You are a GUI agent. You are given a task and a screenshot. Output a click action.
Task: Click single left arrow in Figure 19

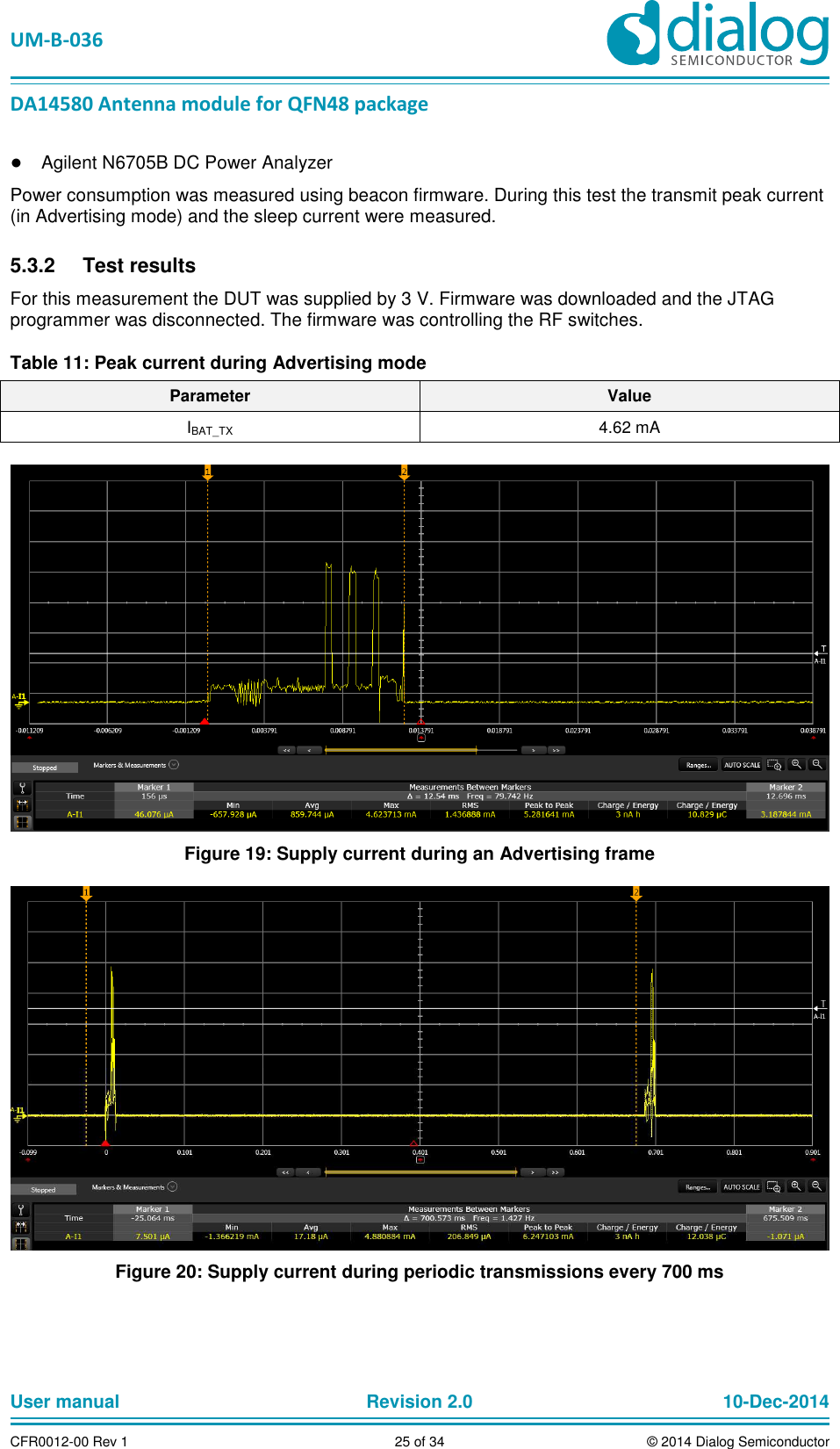point(309,750)
